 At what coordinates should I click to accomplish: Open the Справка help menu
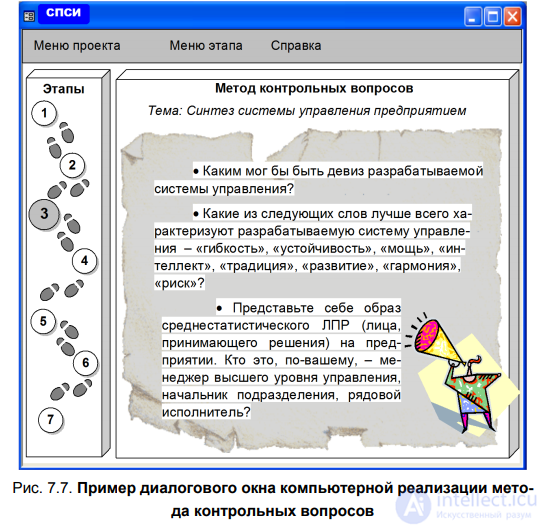(x=296, y=46)
